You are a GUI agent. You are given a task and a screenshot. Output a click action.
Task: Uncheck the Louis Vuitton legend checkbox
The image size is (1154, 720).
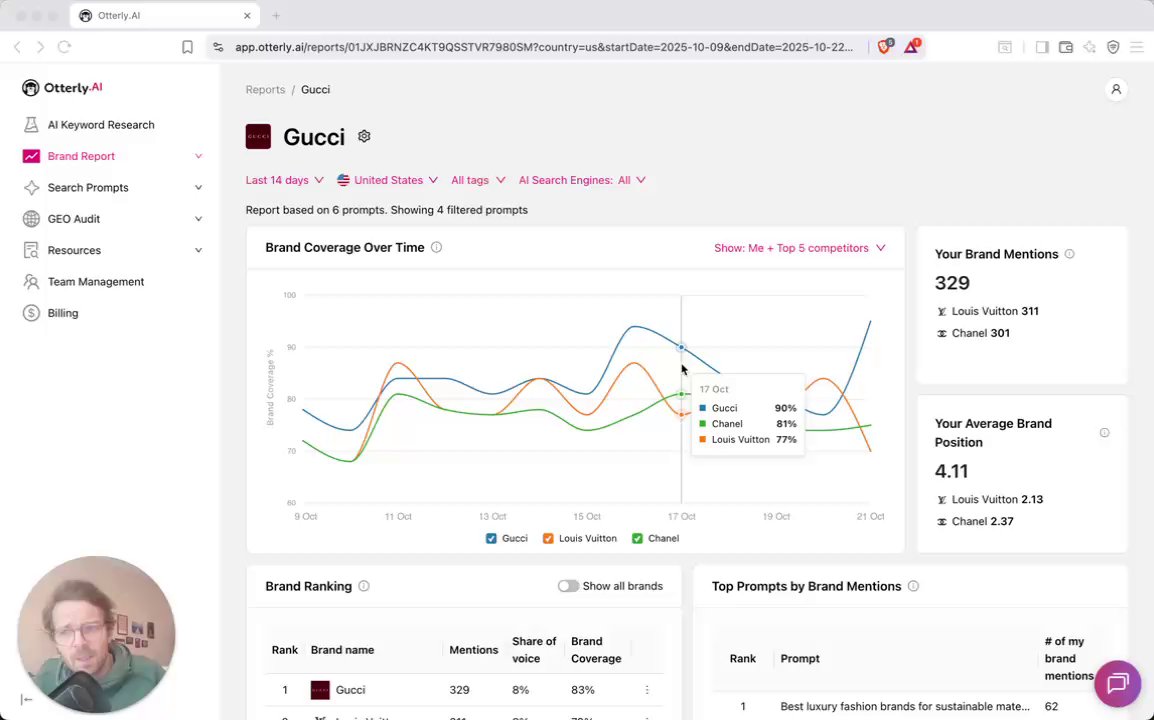pos(548,538)
